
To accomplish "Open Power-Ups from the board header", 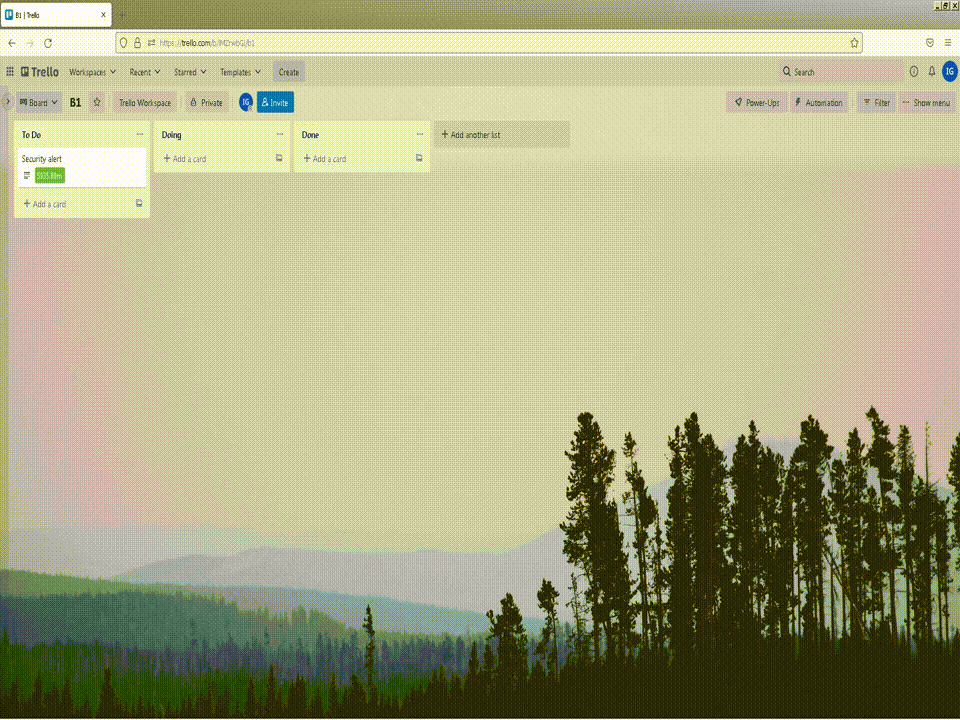I will point(756,102).
